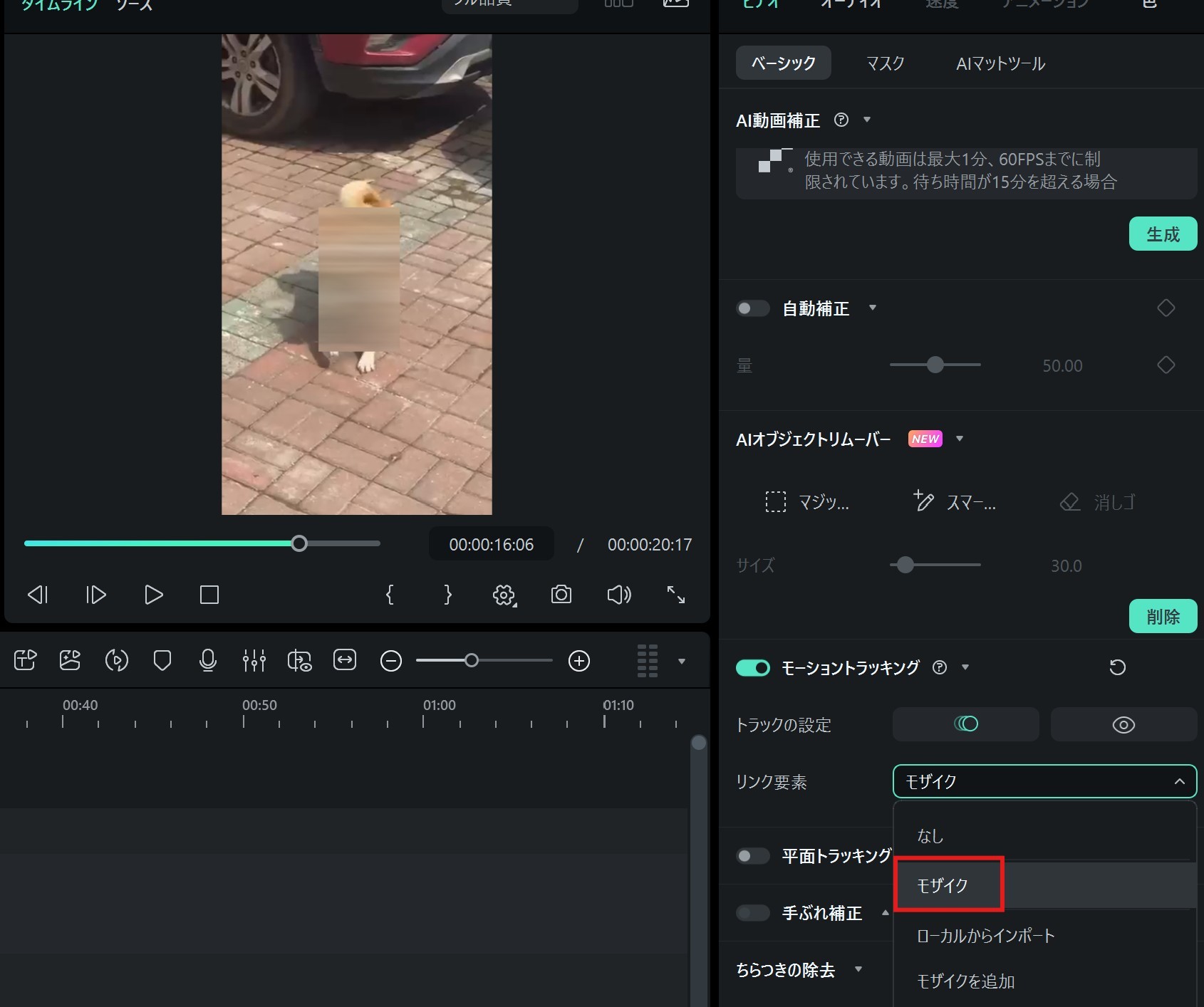1204x1007 pixels.
Task: Play the preview video
Action: [153, 595]
